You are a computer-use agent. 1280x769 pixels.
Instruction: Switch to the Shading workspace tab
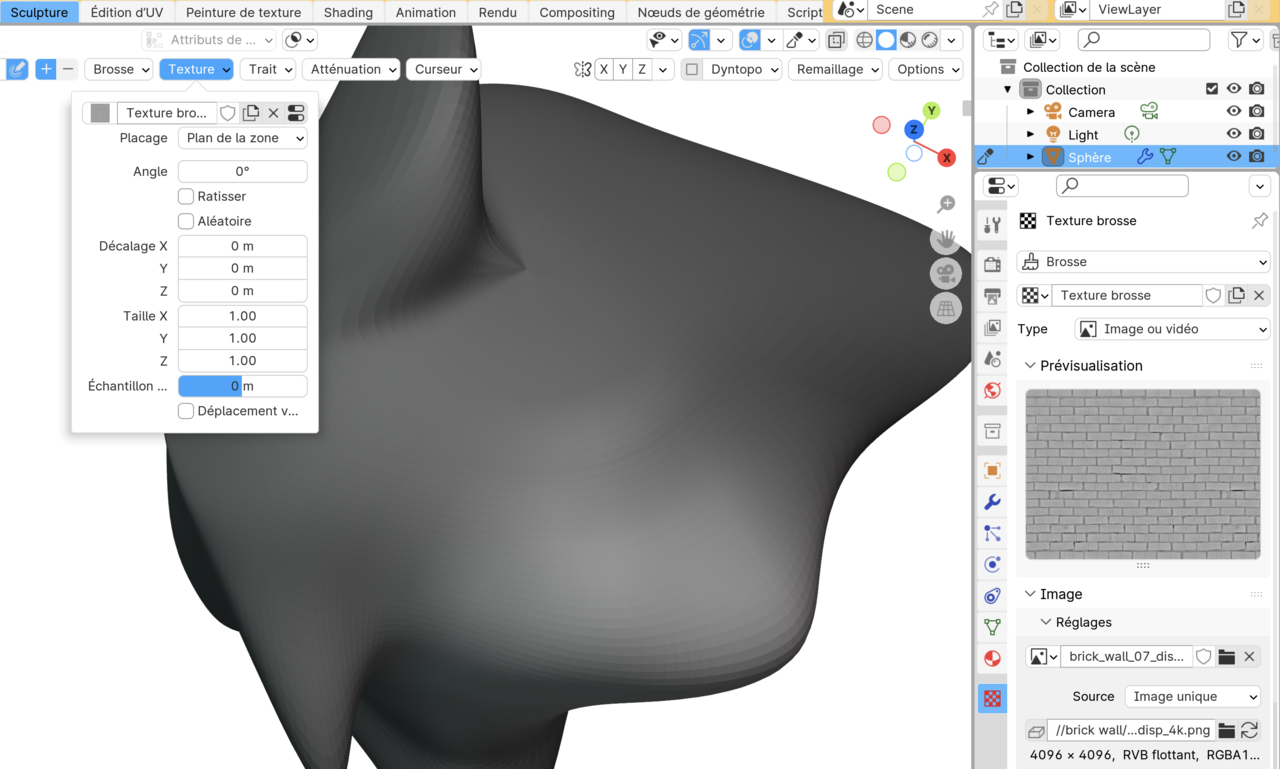tap(348, 12)
